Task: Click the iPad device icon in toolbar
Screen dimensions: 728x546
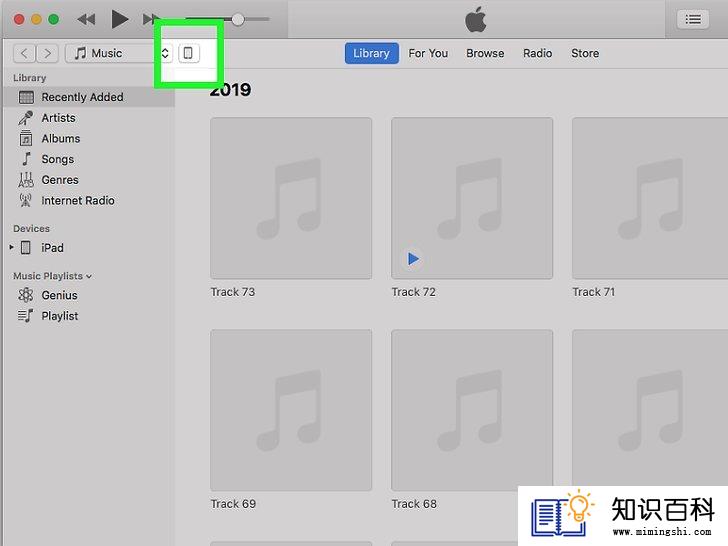Action: point(188,53)
